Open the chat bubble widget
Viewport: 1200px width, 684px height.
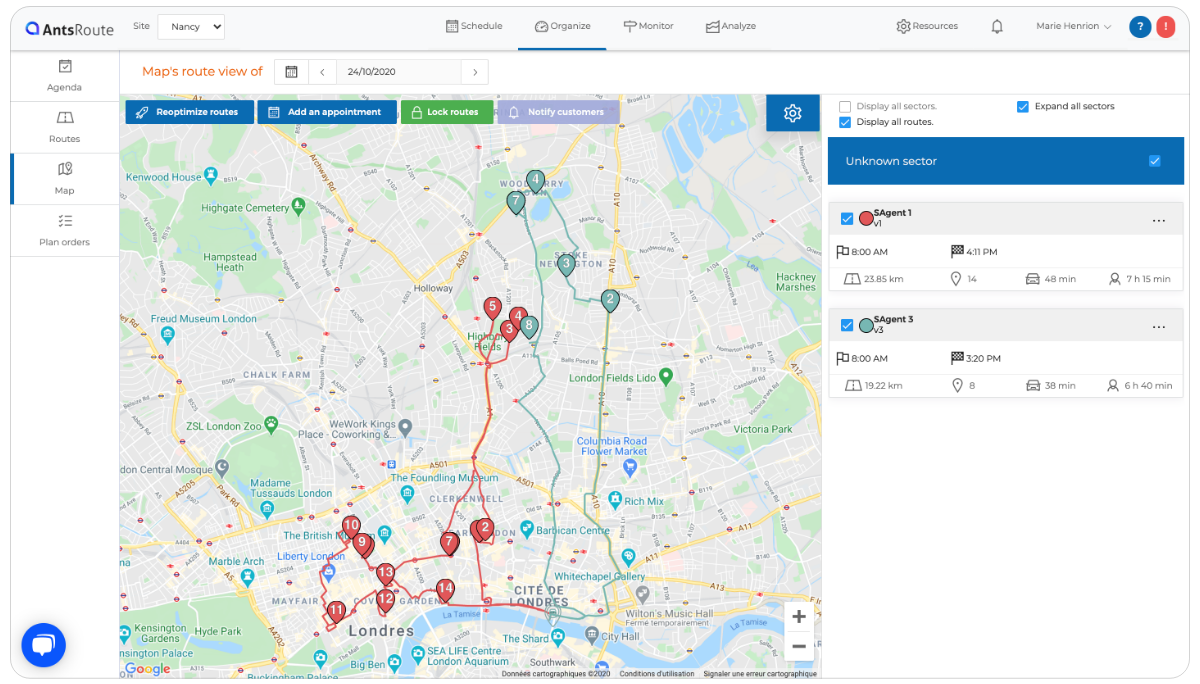pos(43,645)
